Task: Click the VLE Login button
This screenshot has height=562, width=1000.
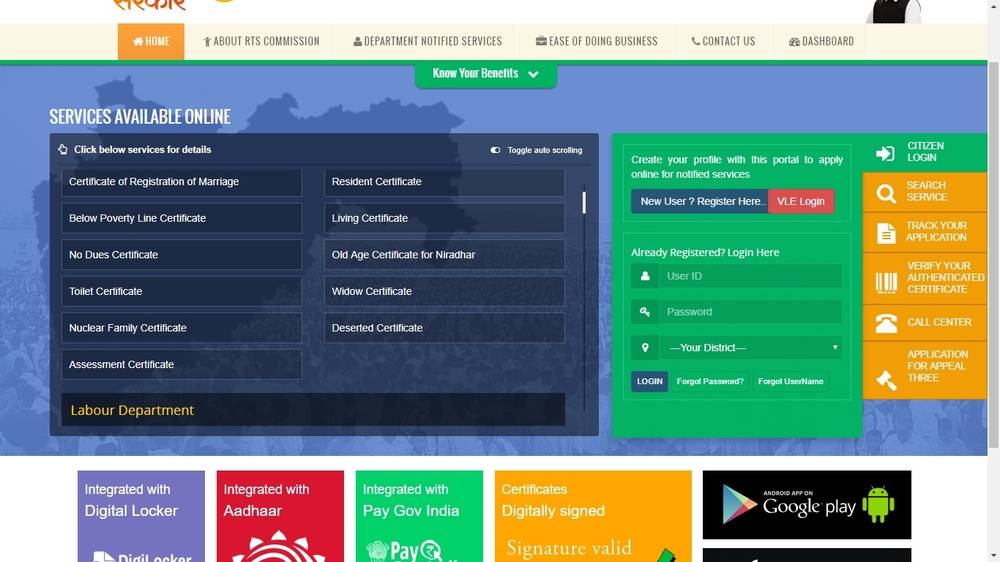Action: pos(800,201)
